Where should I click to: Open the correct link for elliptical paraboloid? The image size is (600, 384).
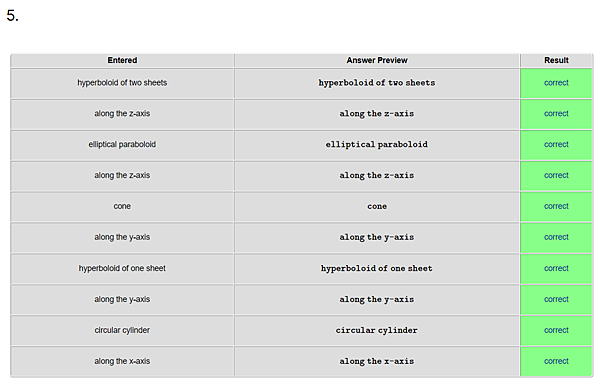point(556,145)
